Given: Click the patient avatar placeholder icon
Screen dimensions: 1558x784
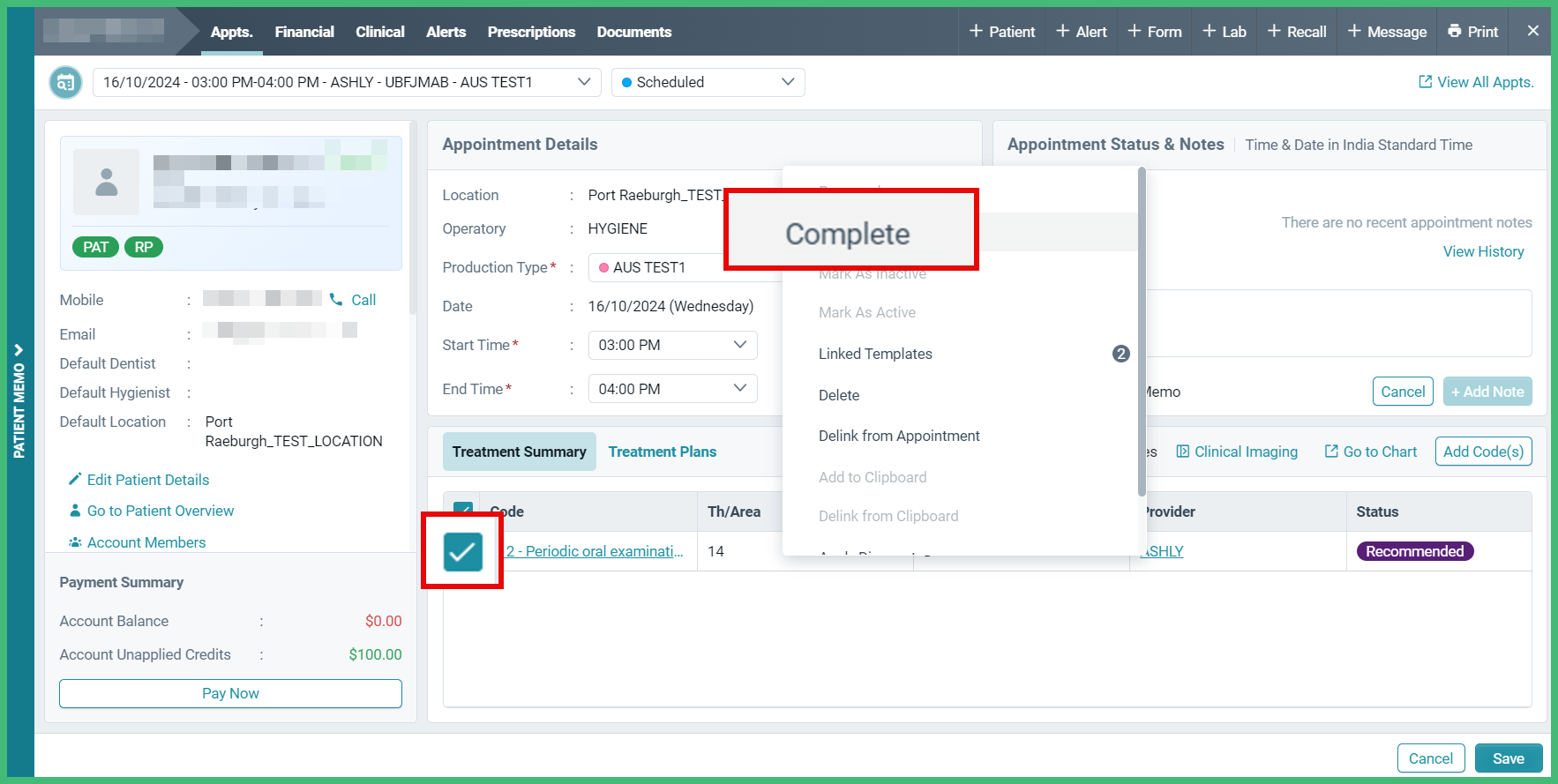Looking at the screenshot, I should click(107, 183).
